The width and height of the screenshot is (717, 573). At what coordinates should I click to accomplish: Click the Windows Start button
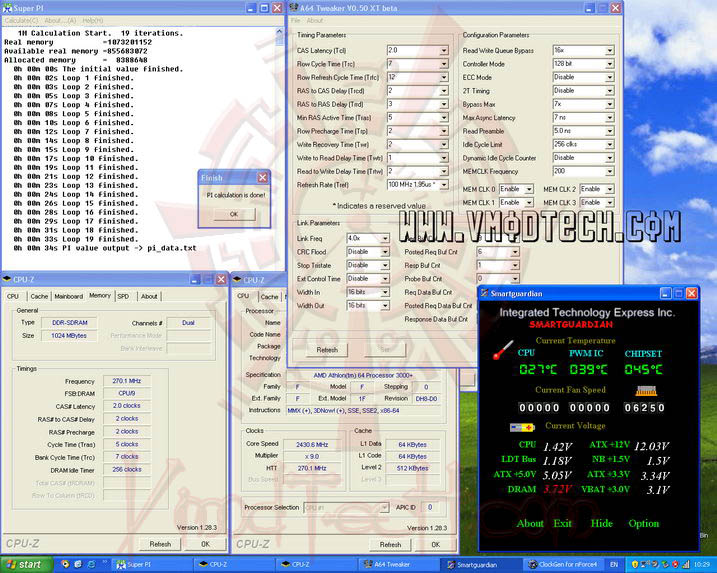pyautogui.click(x=26, y=565)
